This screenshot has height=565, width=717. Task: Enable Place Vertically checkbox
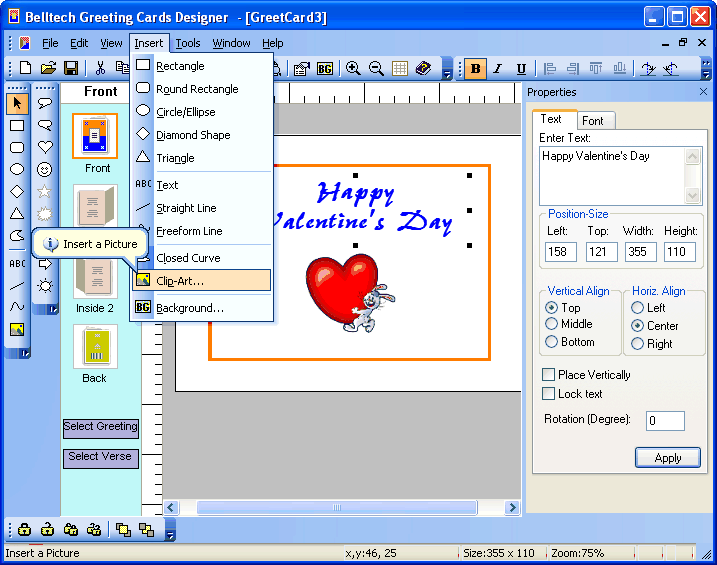(x=548, y=375)
